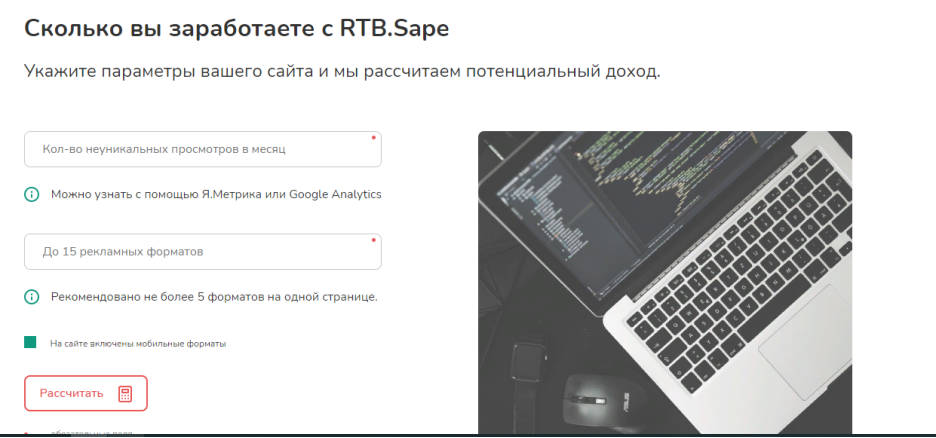Image resolution: width=936 pixels, height=438 pixels.
Task: Click the monthly non-unique views input field
Action: [202, 149]
